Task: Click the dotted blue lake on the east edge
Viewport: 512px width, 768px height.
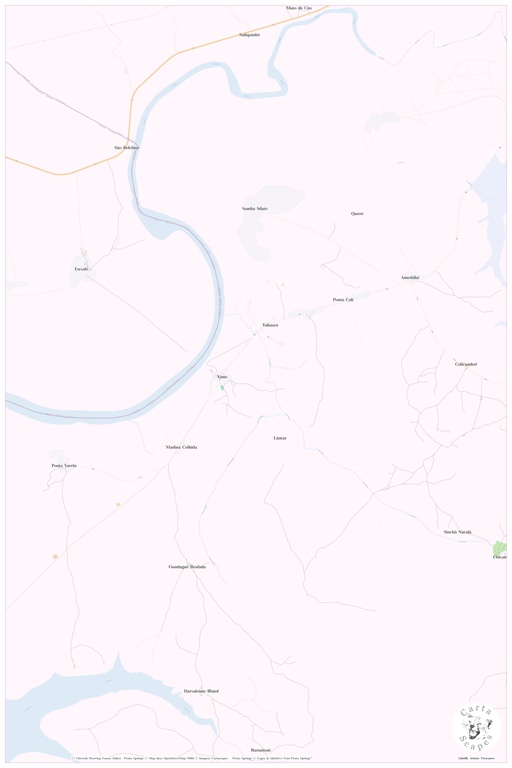Action: pyautogui.click(x=491, y=218)
